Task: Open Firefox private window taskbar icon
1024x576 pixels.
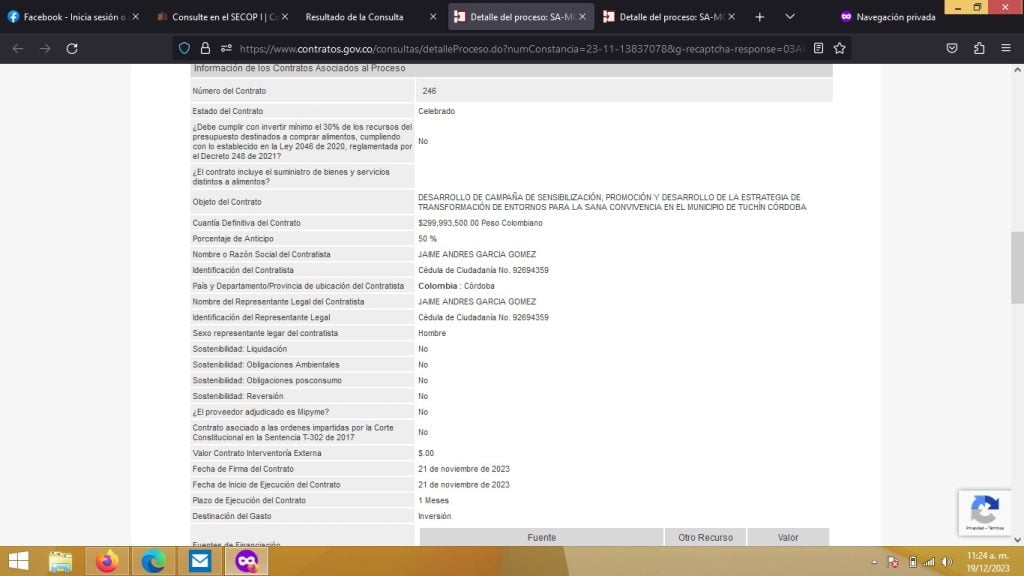Action: point(246,561)
